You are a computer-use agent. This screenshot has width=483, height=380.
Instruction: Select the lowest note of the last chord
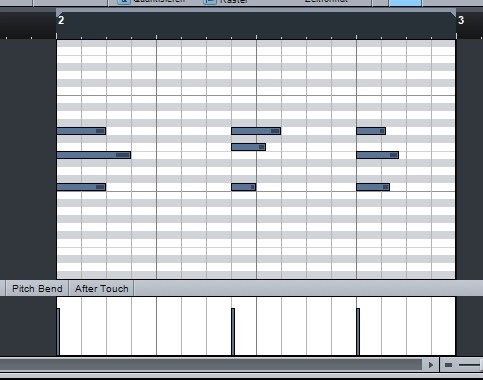pos(373,187)
